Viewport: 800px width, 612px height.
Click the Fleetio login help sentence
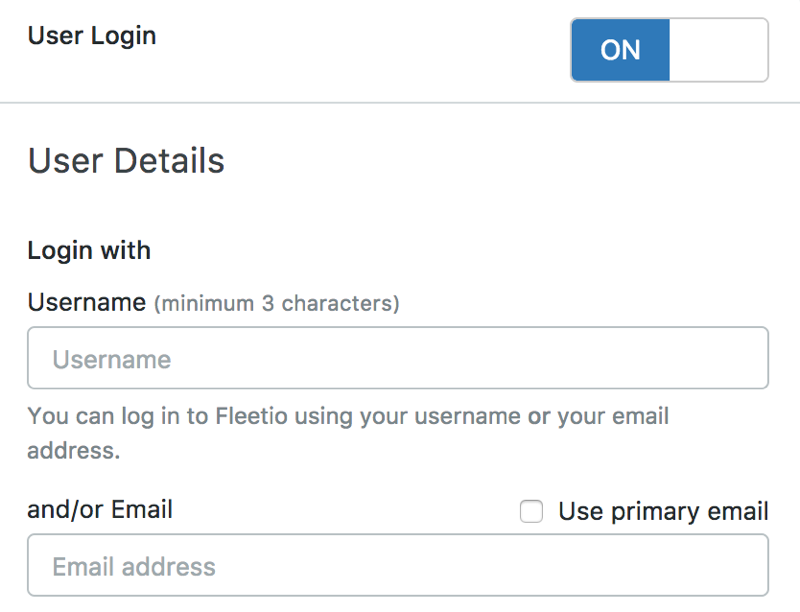pyautogui.click(x=348, y=416)
